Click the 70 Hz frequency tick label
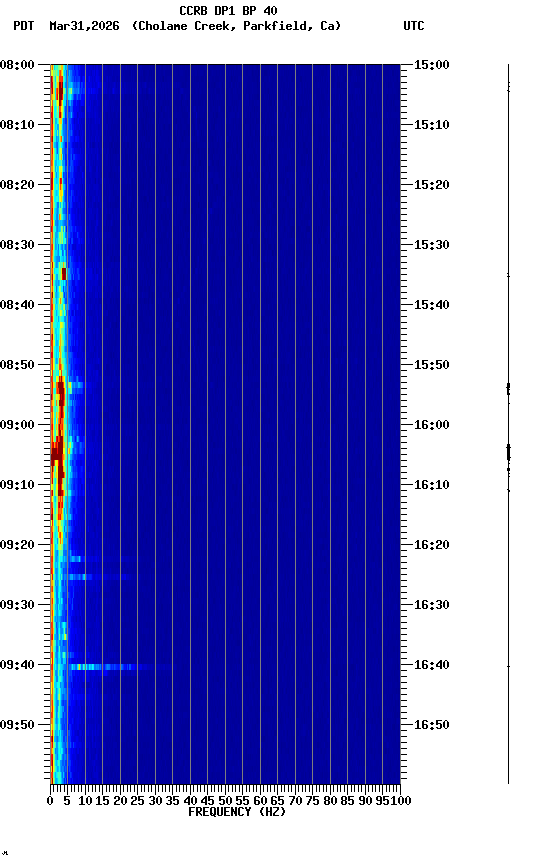 [x=295, y=801]
